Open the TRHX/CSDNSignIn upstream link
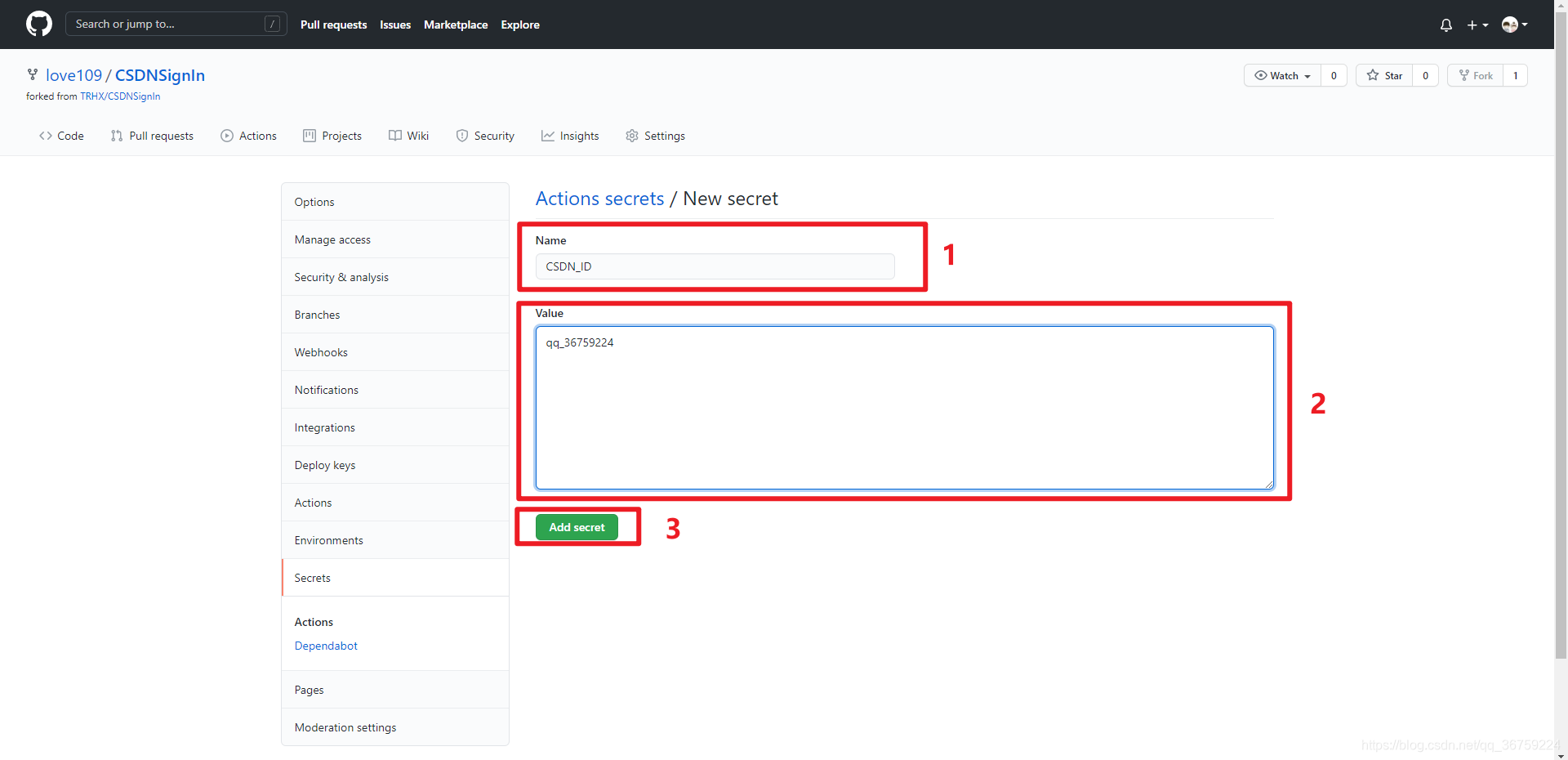 [120, 96]
